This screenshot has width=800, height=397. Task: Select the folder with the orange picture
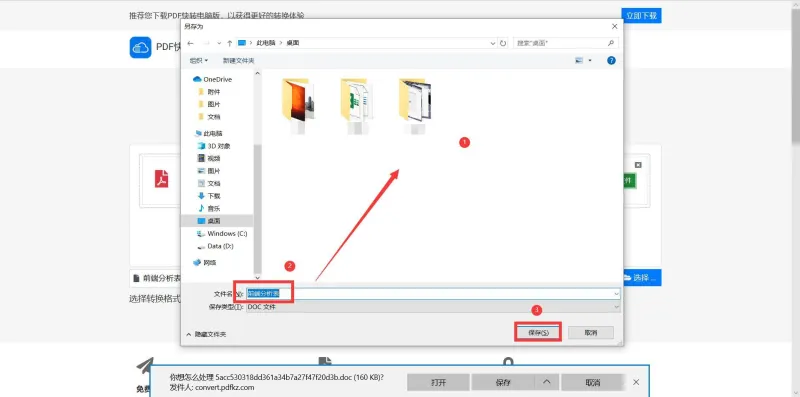tap(298, 106)
